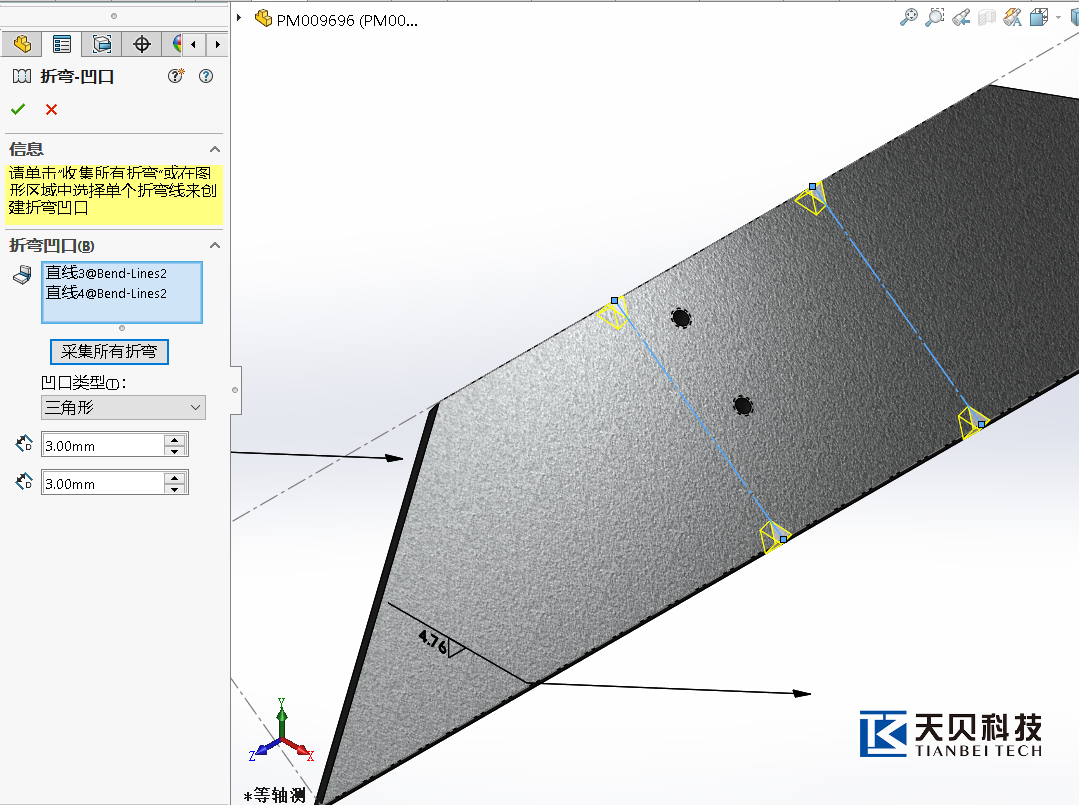Click the 折弯-凹口 feature icon

pos(22,76)
